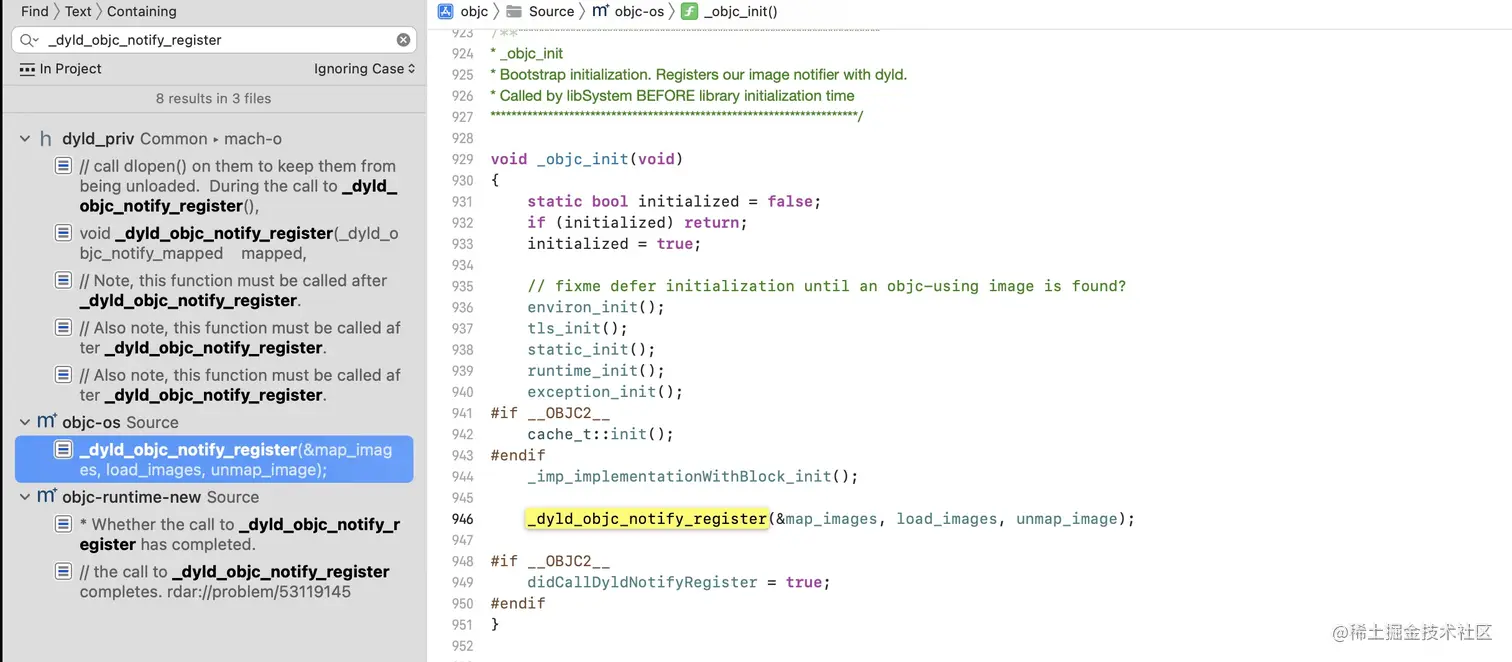Select the objc-os Source file icon in results
Screen dimensions: 1512x662
pyautogui.click(x=47, y=422)
